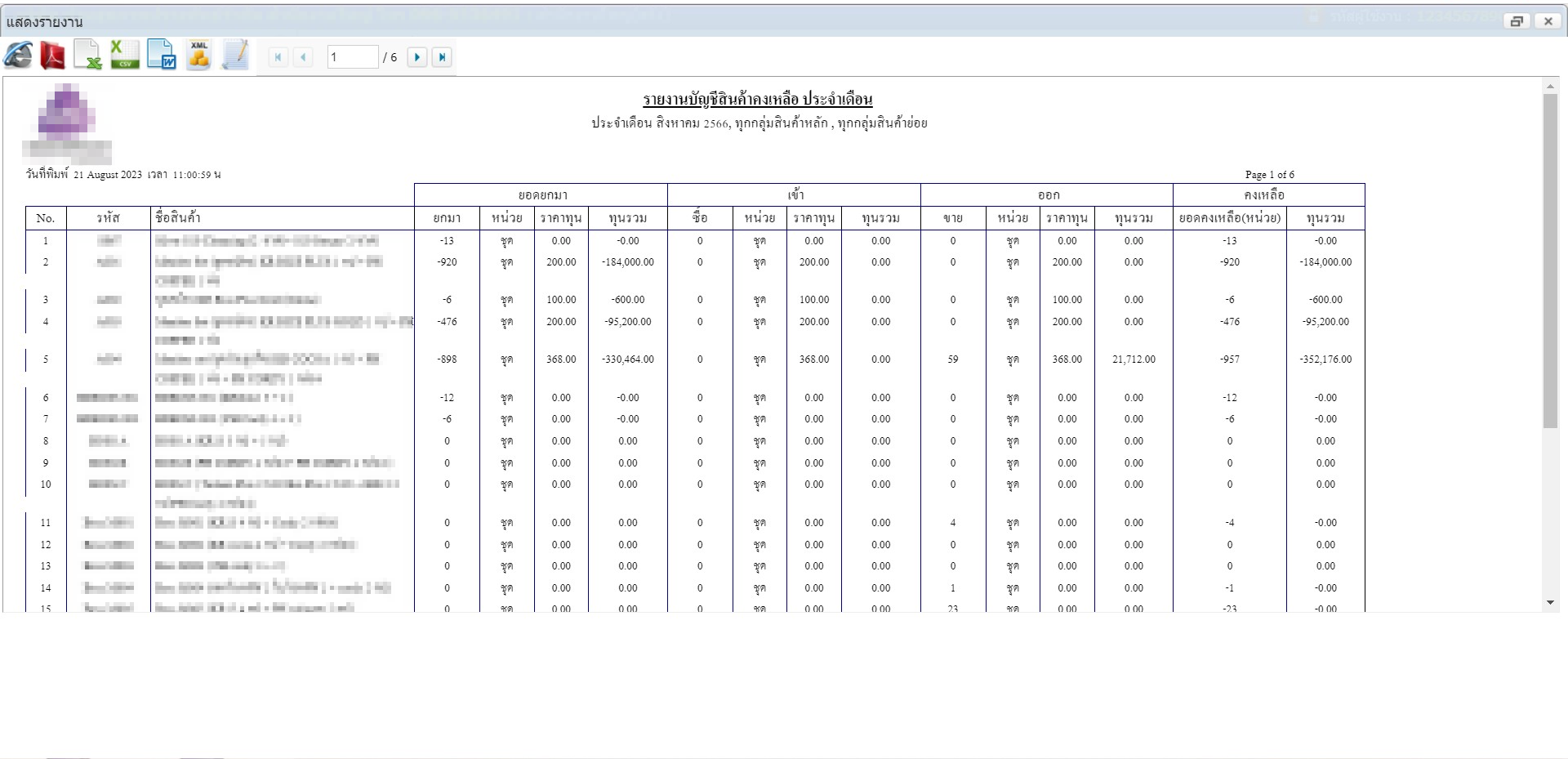Export report to Word document
The width and height of the screenshot is (1568, 759).
coord(161,56)
